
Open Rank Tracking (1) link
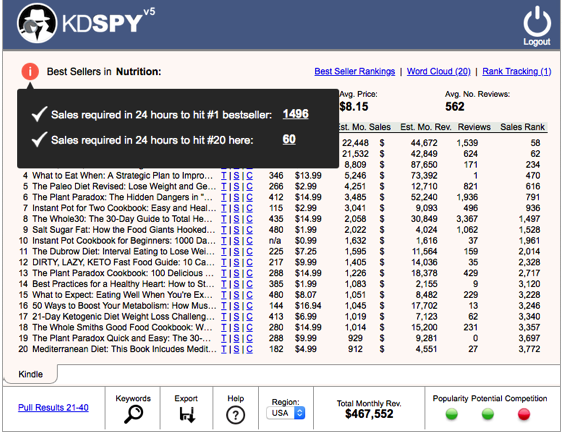[x=516, y=71]
